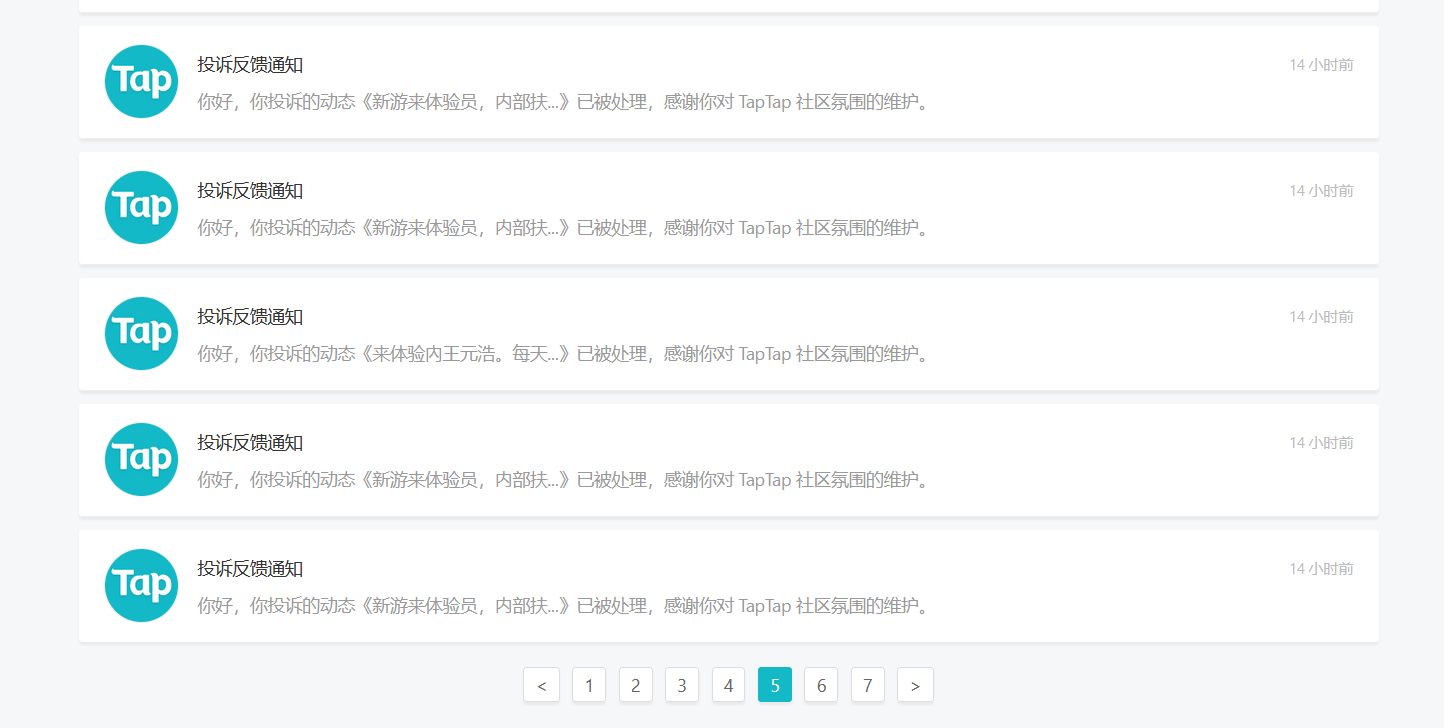This screenshot has height=728, width=1444.
Task: Go to the previous page with the < arrow
Action: [x=541, y=685]
